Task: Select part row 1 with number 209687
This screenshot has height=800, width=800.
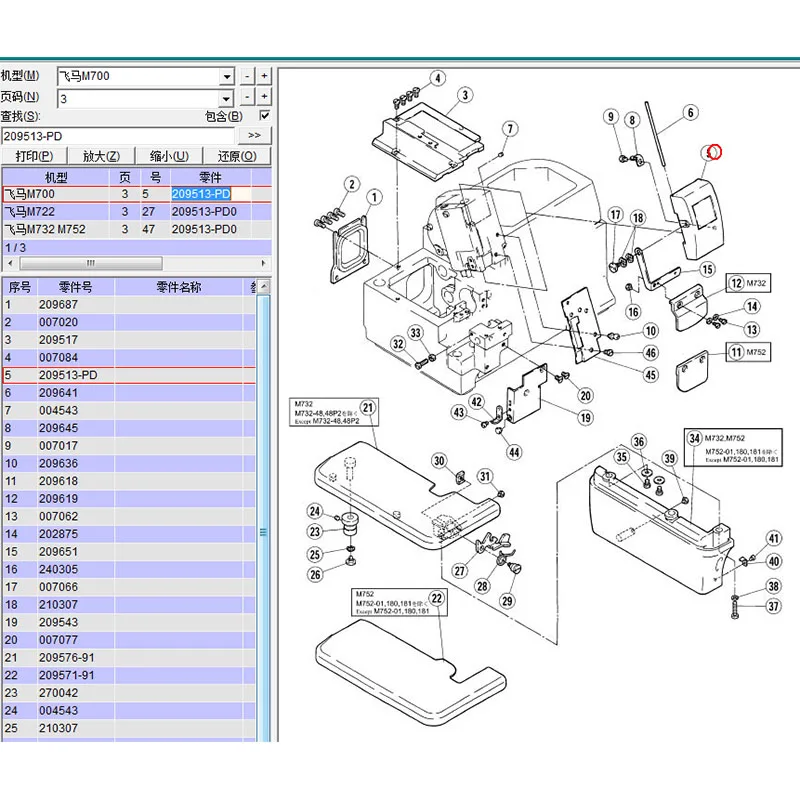Action: point(129,305)
